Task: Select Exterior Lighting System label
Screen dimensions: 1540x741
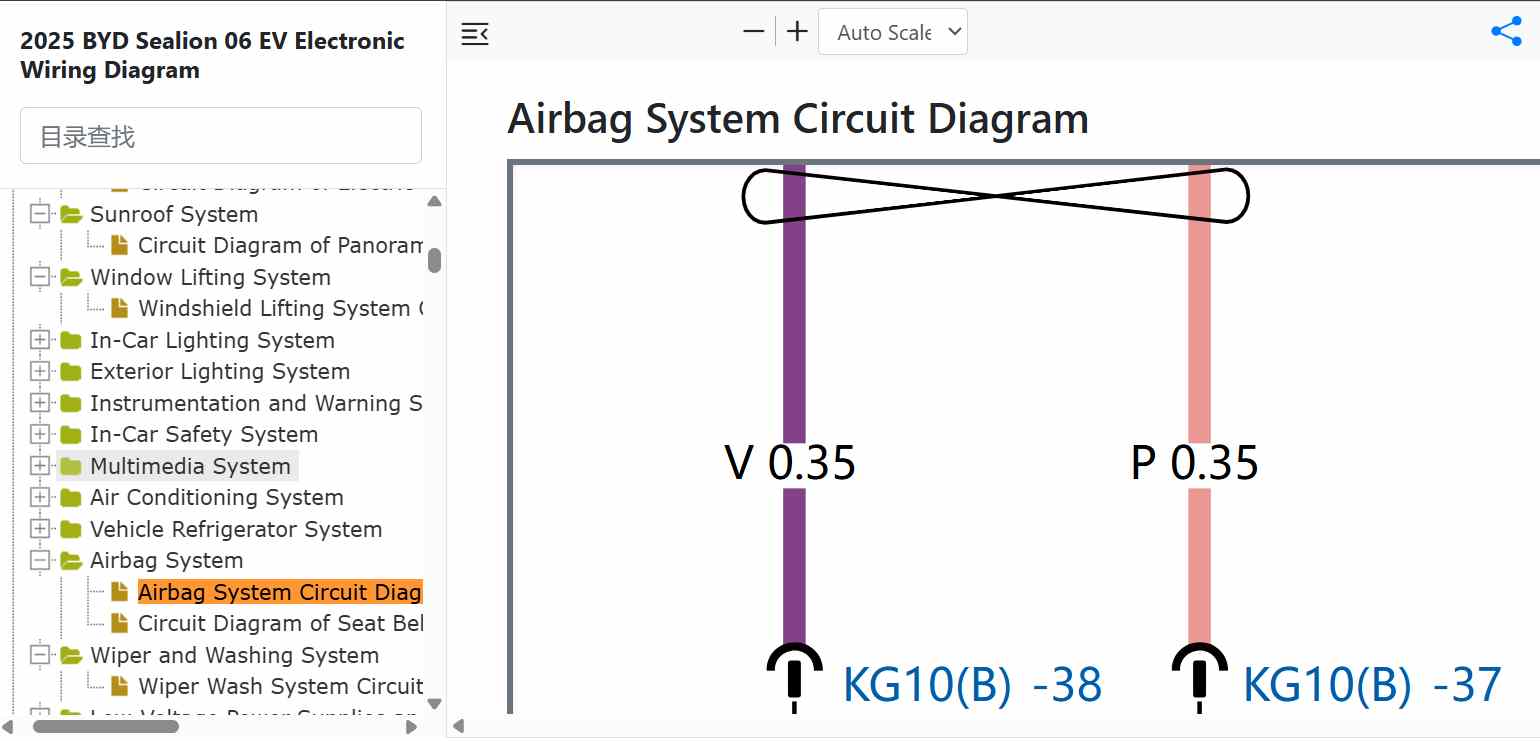Action: (220, 372)
